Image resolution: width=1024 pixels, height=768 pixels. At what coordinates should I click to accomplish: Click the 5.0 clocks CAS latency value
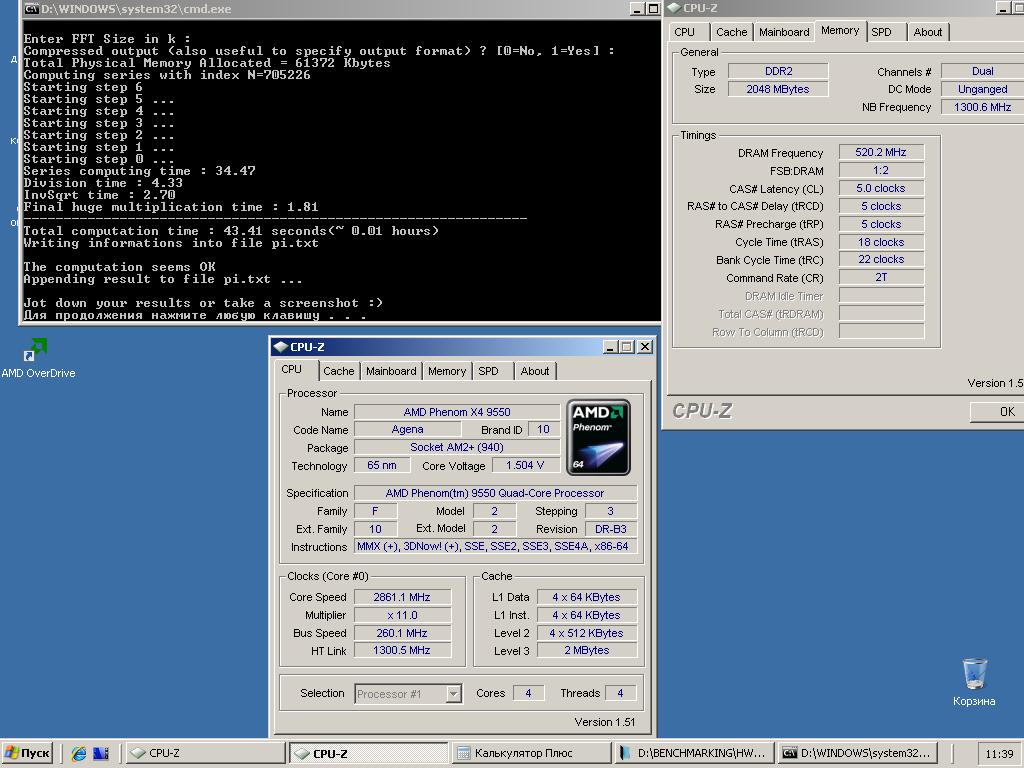[881, 188]
